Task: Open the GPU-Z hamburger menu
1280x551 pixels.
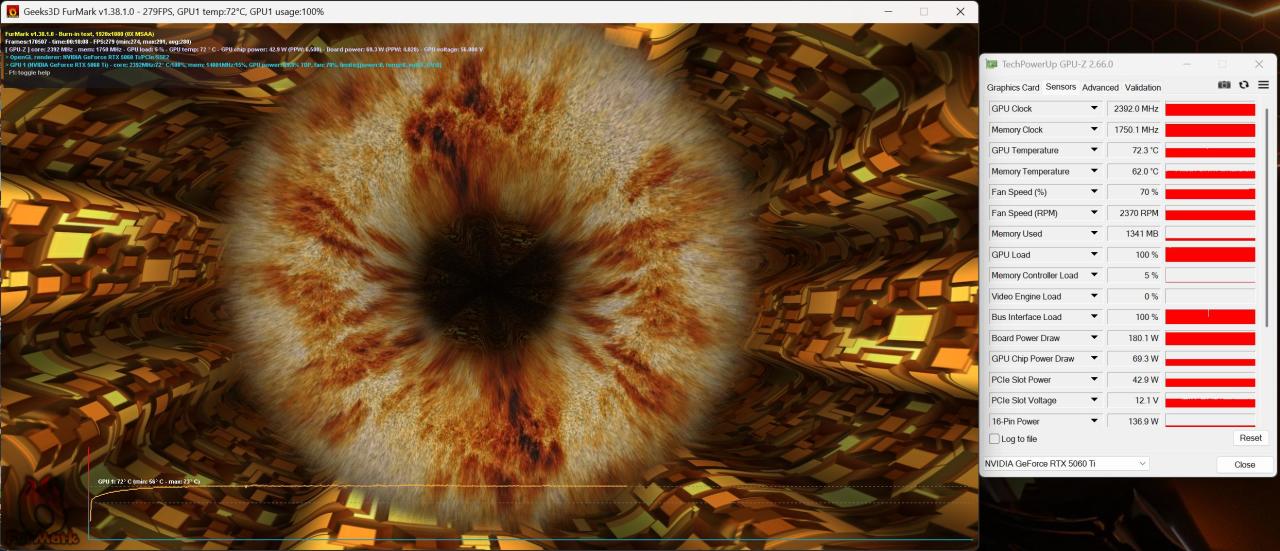Action: click(x=1263, y=85)
